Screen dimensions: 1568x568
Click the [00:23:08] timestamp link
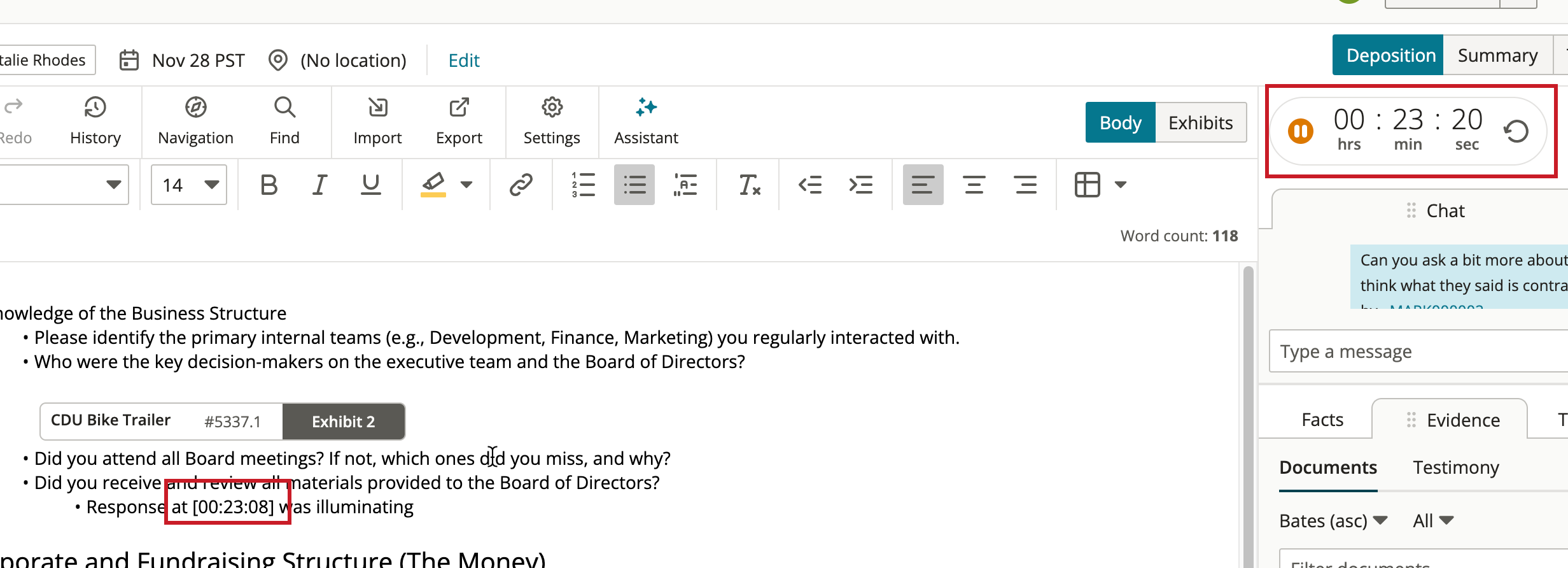(233, 507)
